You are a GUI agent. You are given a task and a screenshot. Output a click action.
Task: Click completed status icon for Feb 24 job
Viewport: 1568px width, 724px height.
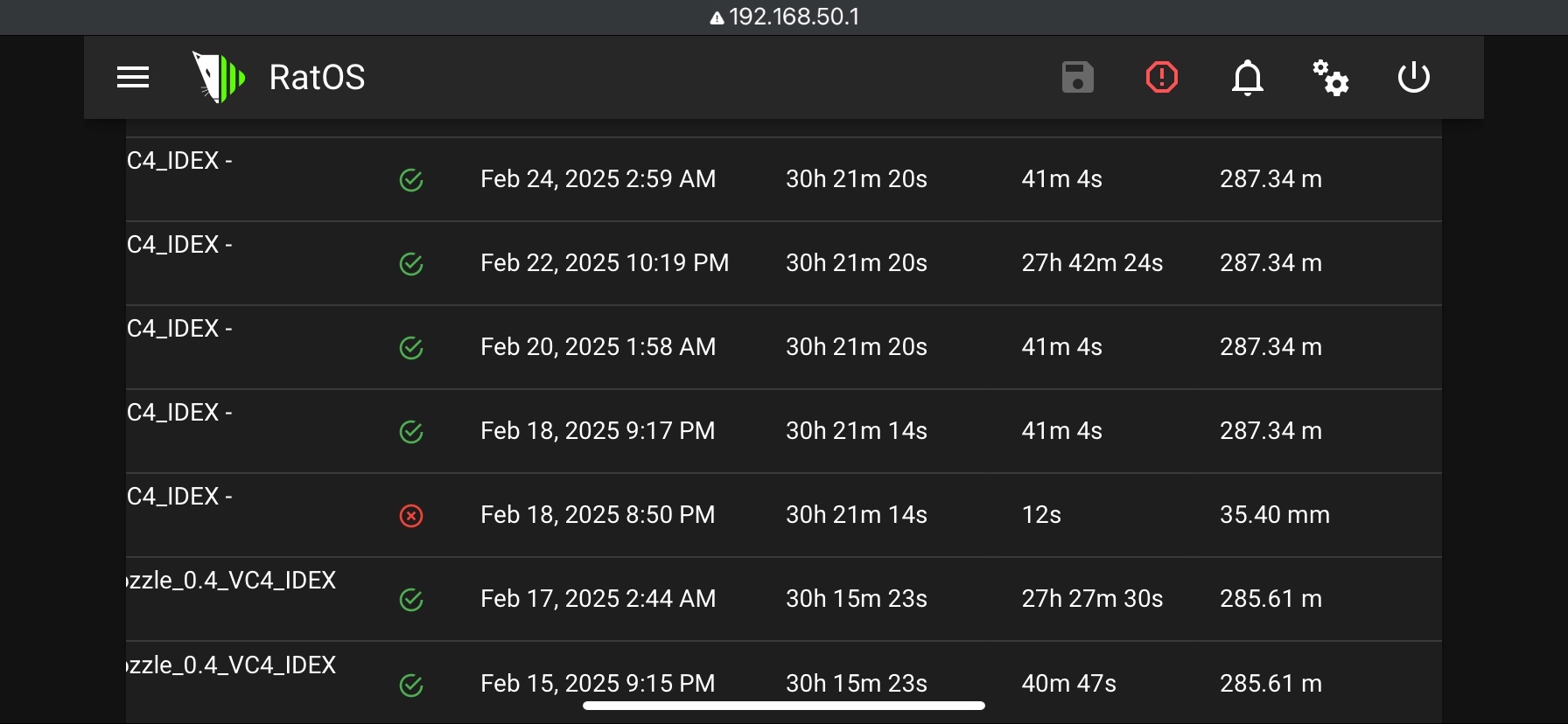pyautogui.click(x=411, y=180)
